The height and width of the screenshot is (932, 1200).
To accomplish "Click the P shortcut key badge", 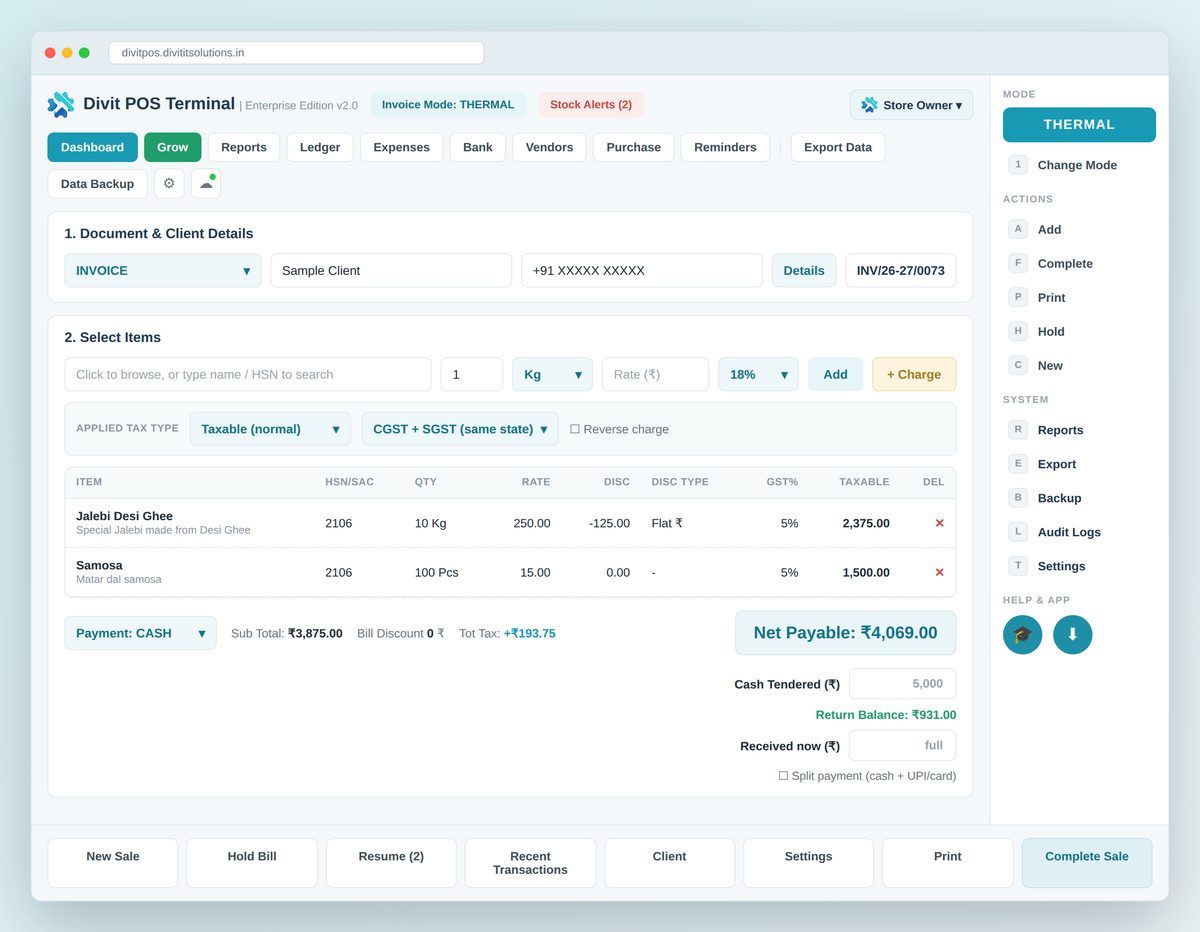I will [x=1018, y=297].
